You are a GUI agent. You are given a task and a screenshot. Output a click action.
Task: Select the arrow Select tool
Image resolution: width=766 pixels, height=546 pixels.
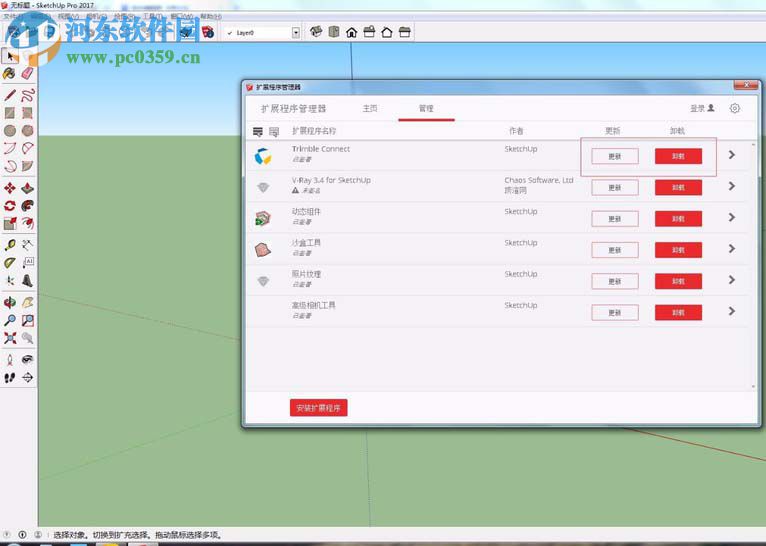(10, 56)
